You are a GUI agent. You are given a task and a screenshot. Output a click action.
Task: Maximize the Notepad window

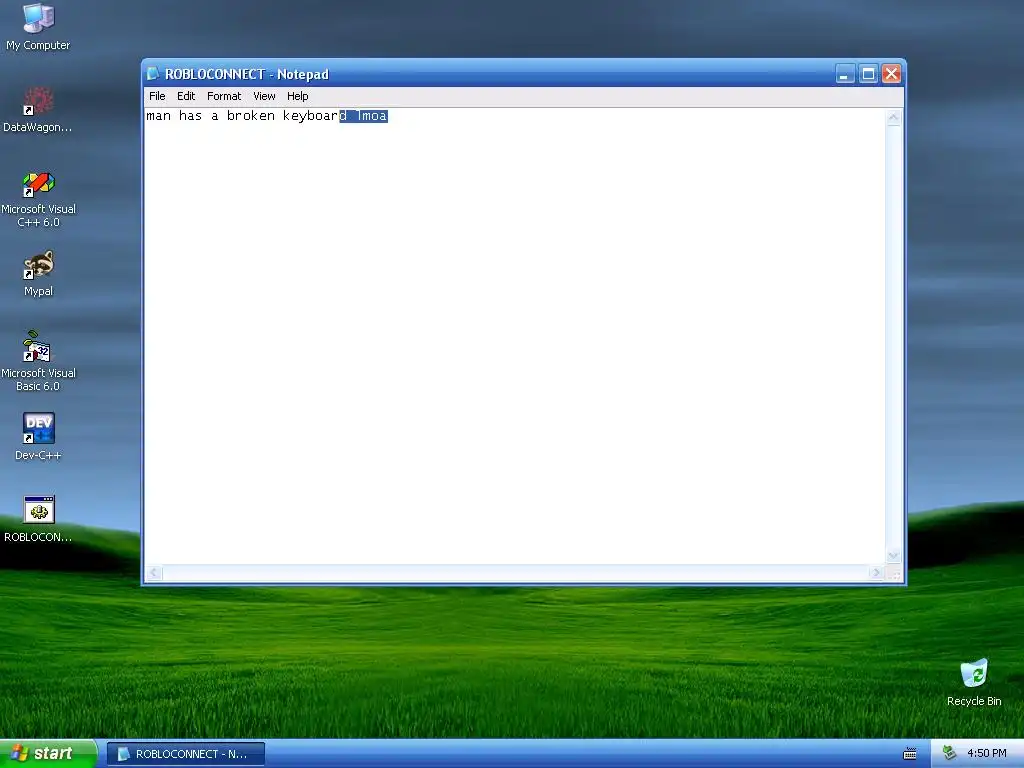(868, 74)
